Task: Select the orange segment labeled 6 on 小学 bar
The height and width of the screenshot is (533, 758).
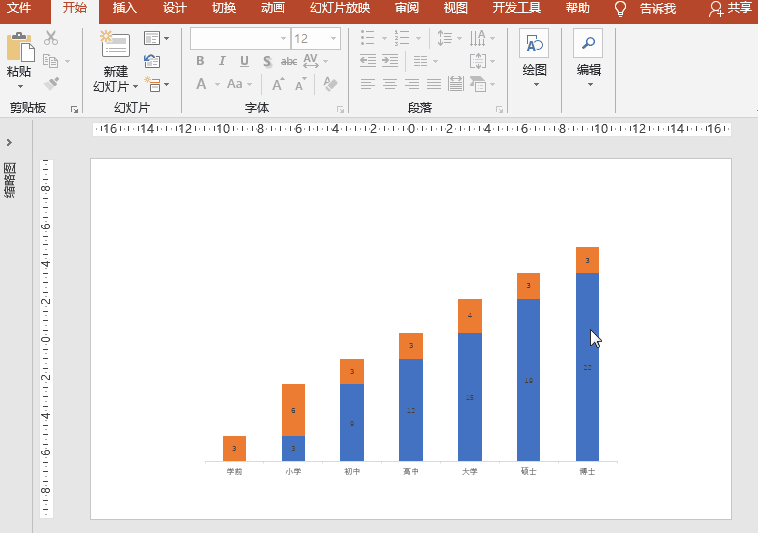Action: [293, 410]
